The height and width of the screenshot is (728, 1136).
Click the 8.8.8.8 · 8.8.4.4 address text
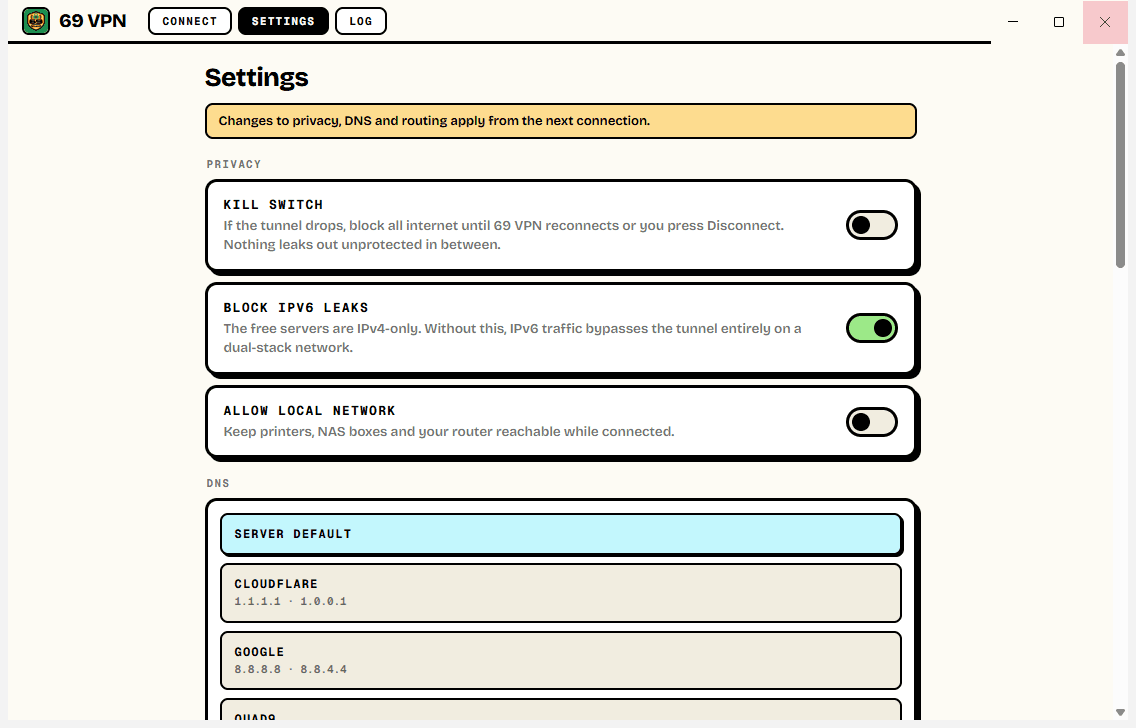pos(291,669)
